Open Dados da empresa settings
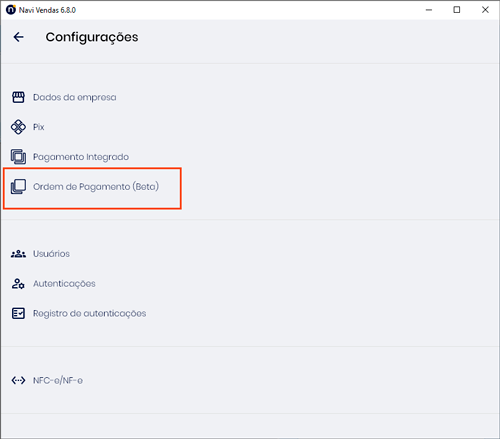 (x=75, y=97)
